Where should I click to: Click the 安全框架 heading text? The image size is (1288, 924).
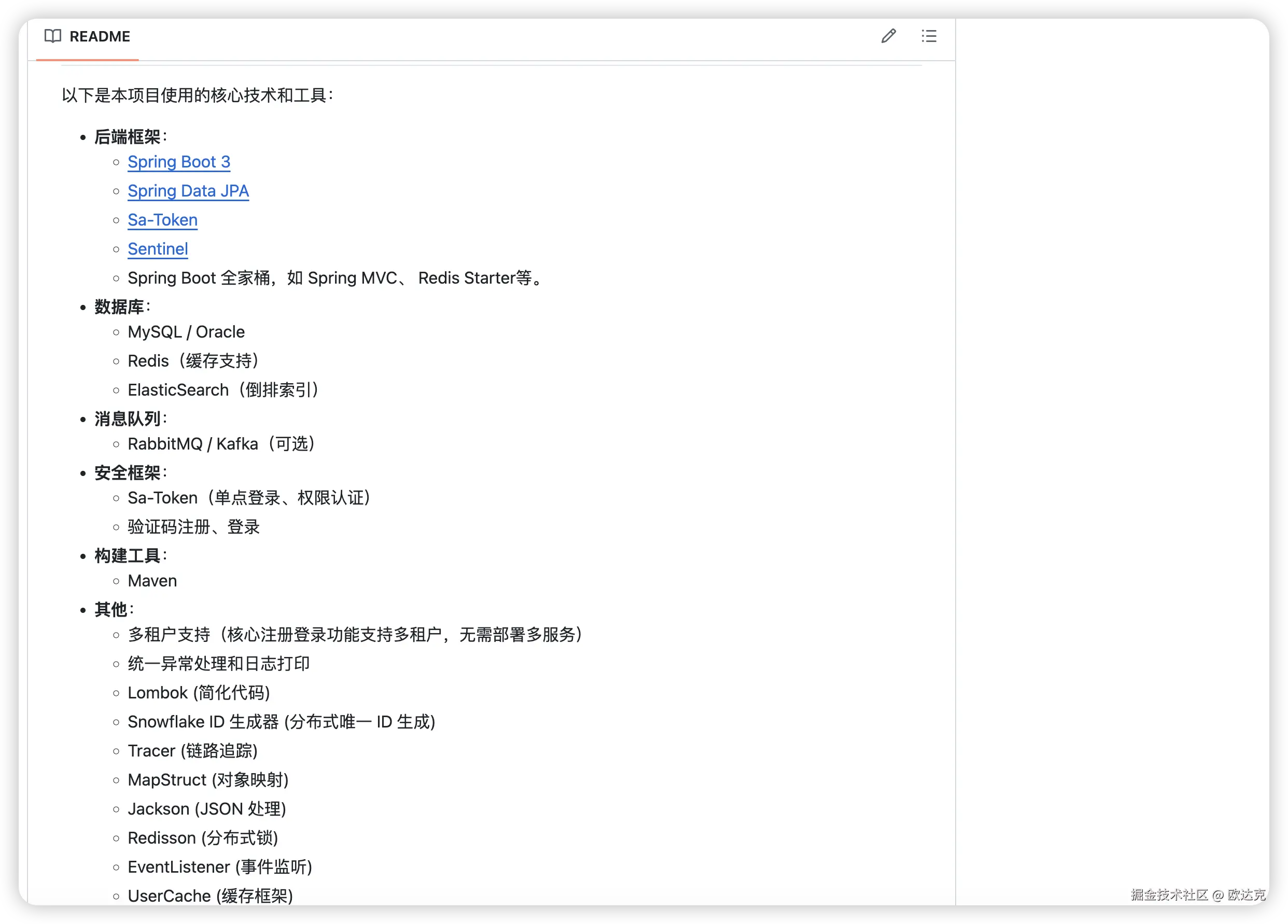point(127,472)
